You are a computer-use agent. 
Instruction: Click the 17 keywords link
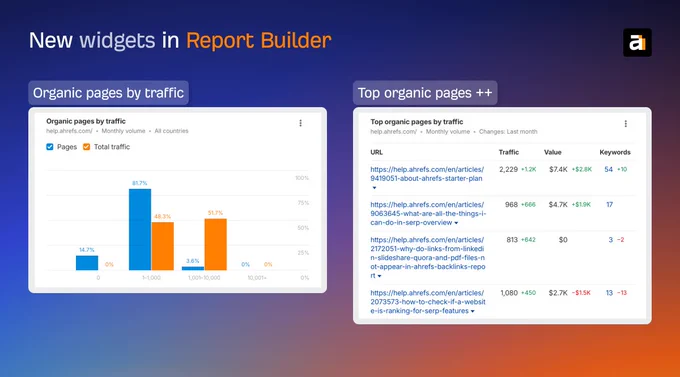[609, 205]
